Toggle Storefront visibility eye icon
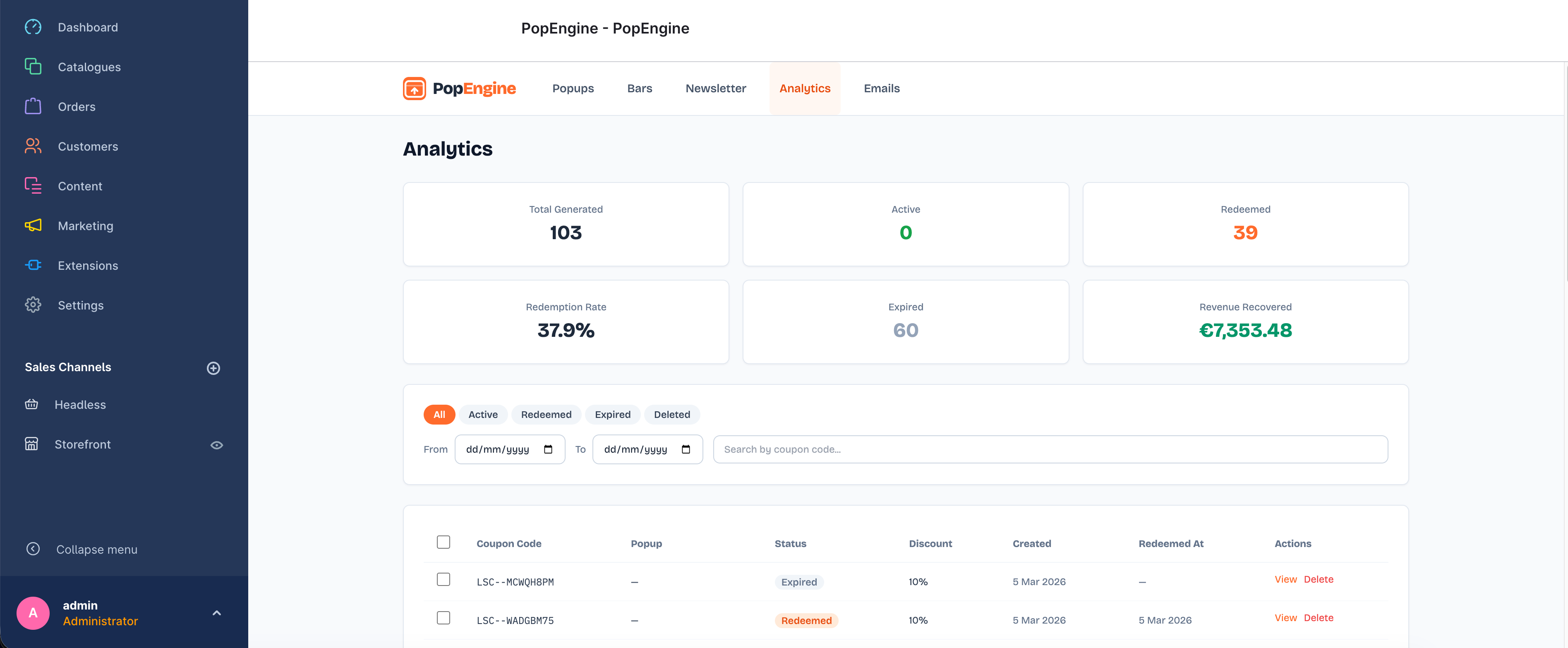This screenshot has width=1568, height=648. (216, 445)
